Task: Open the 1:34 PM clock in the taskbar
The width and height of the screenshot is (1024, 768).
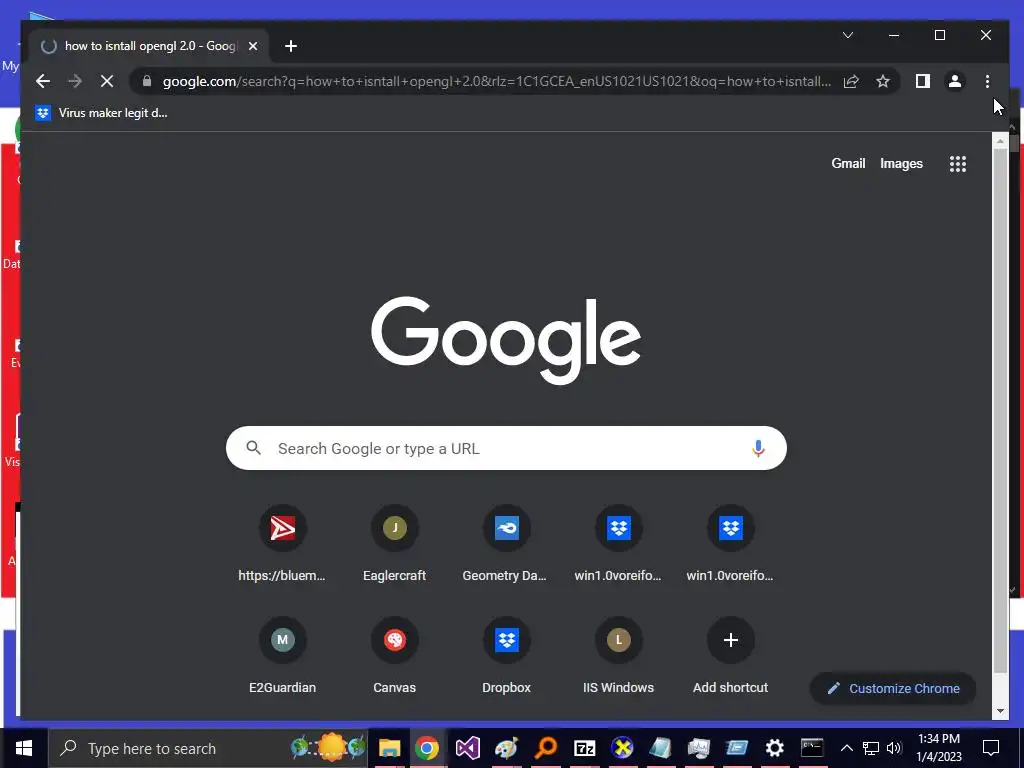Action: (938, 748)
